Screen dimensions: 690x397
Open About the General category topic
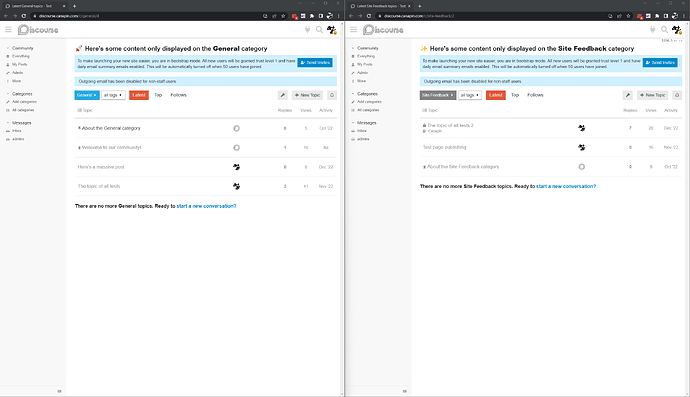tap(111, 128)
